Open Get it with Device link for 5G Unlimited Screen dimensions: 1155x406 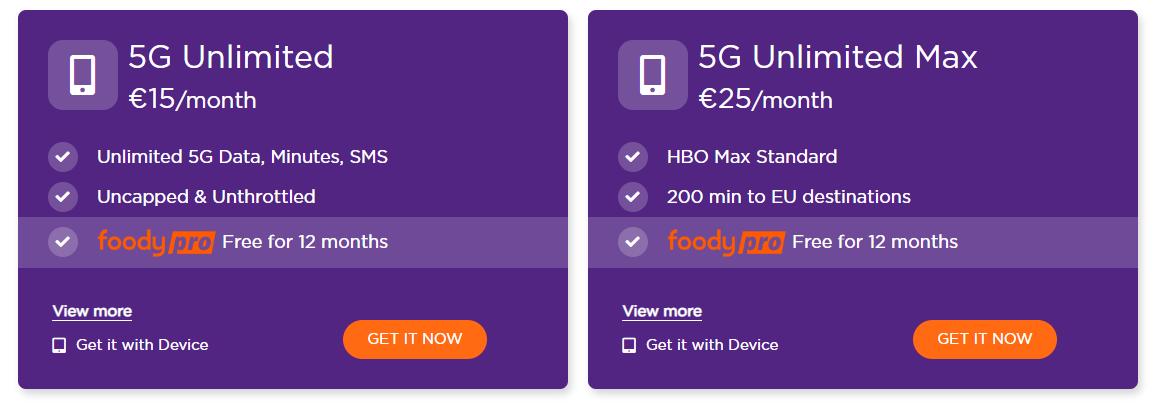coord(142,345)
